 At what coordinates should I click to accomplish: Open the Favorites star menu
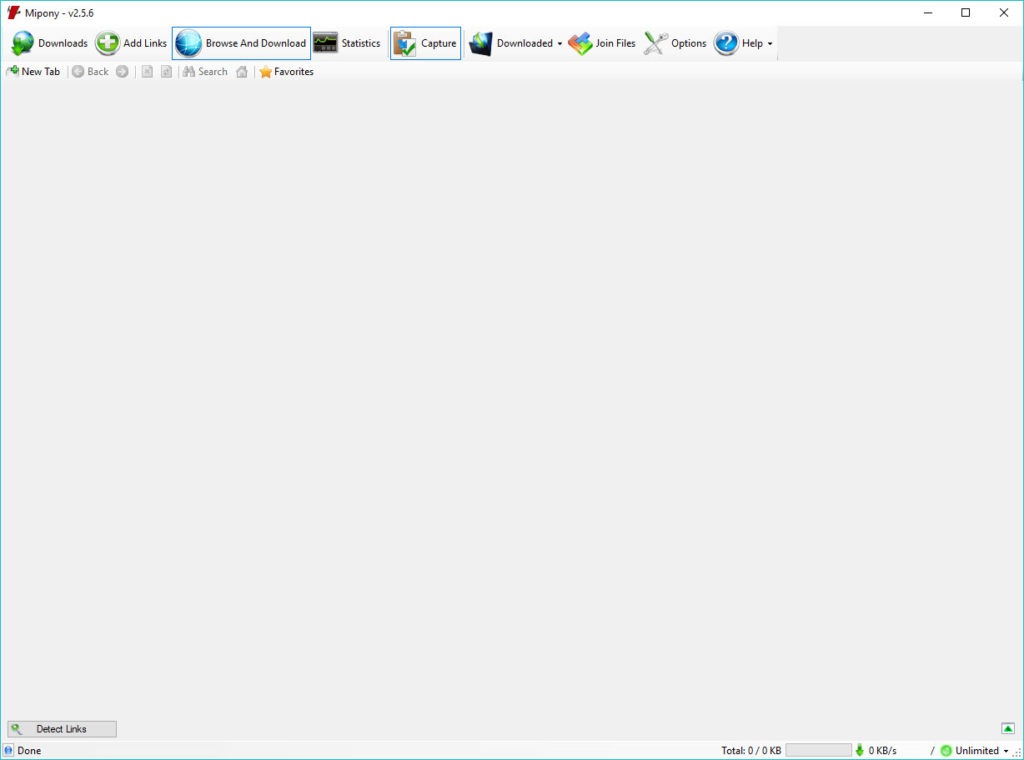286,72
